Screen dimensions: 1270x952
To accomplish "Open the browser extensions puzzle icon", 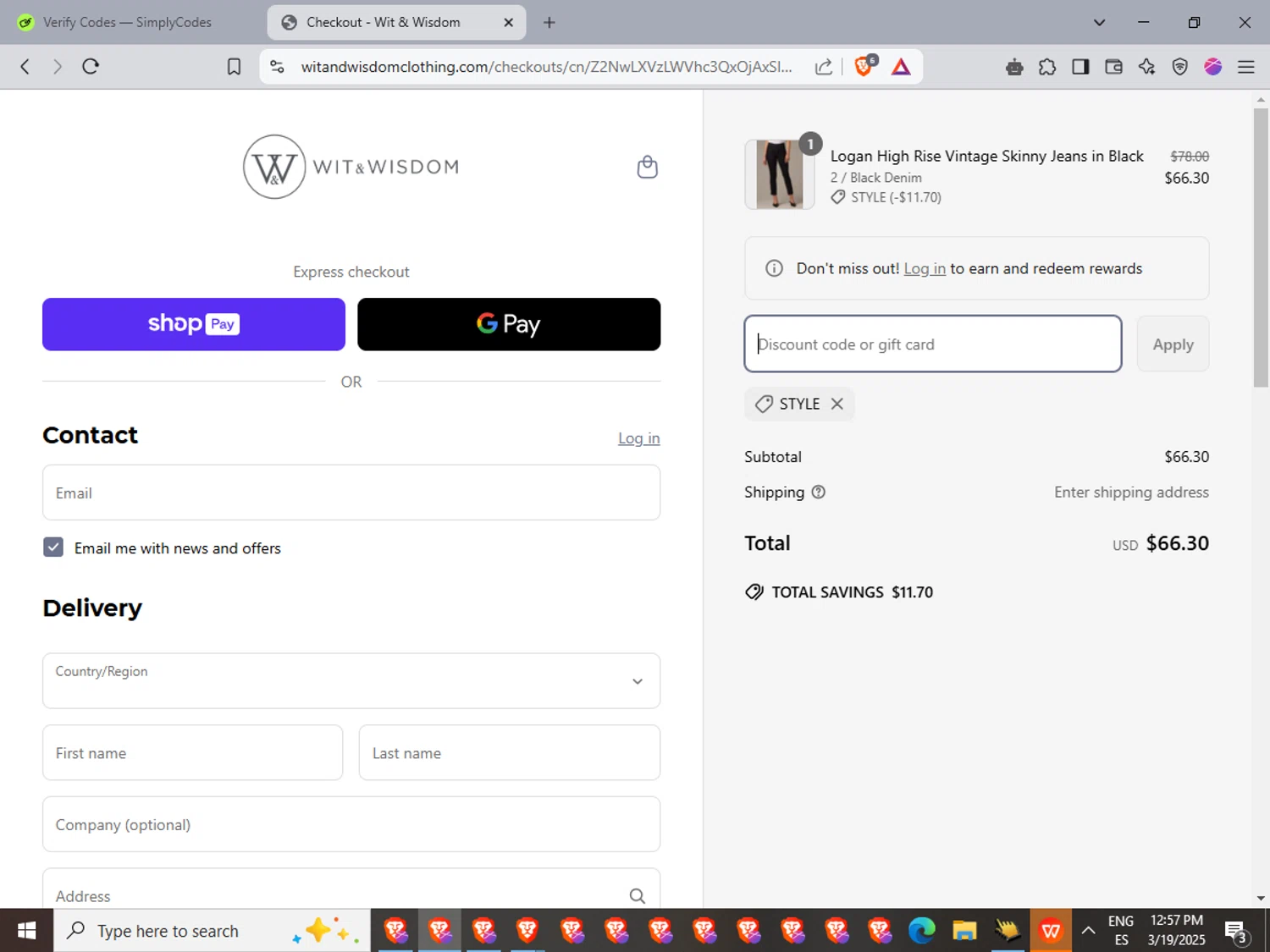I will tap(1047, 67).
